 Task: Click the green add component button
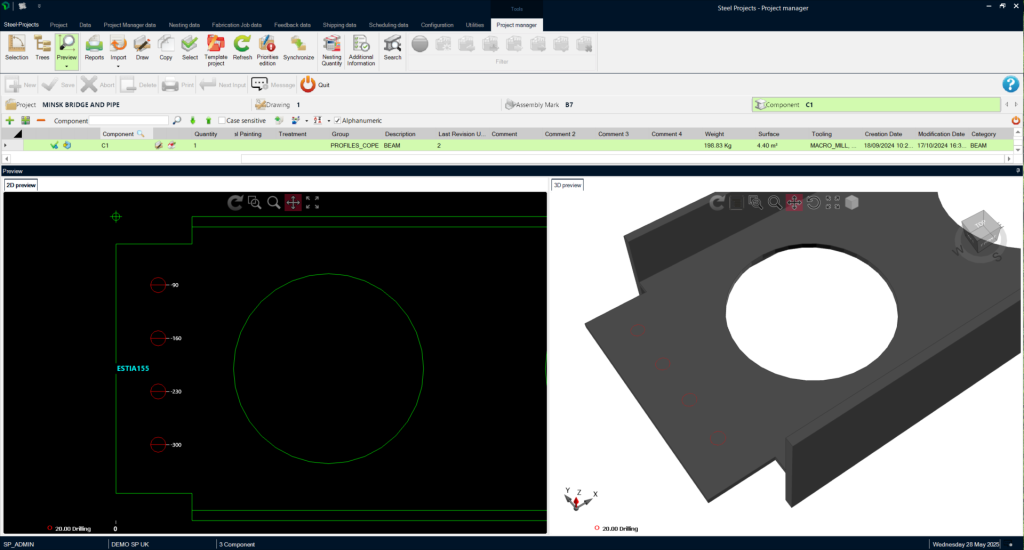[10, 120]
